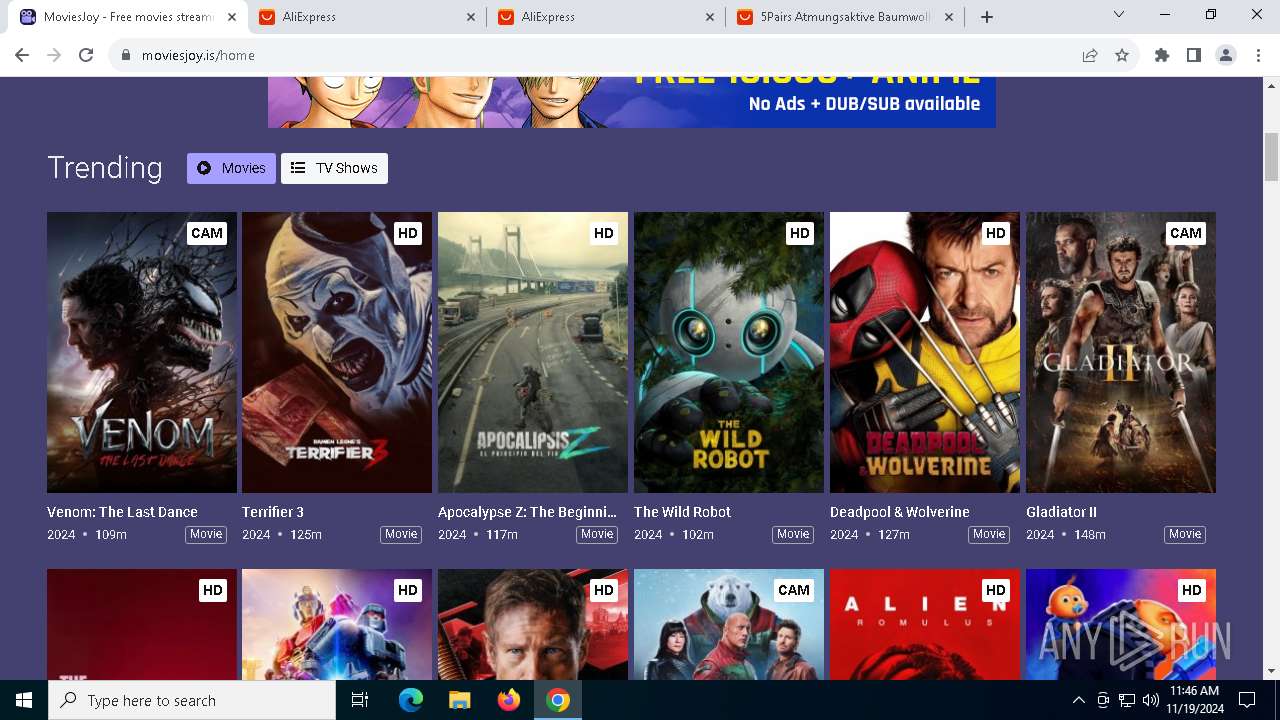Switch to the second AliExpress tab
Viewport: 1280px width, 720px height.
(607, 17)
